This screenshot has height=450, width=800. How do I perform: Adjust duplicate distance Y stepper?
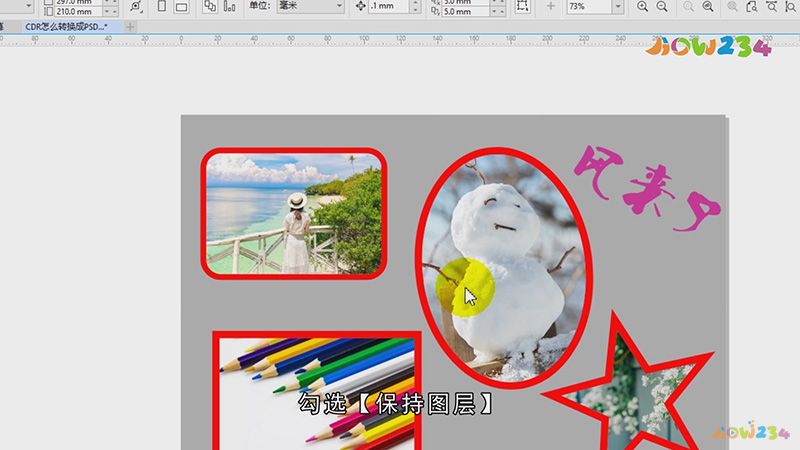point(497,11)
